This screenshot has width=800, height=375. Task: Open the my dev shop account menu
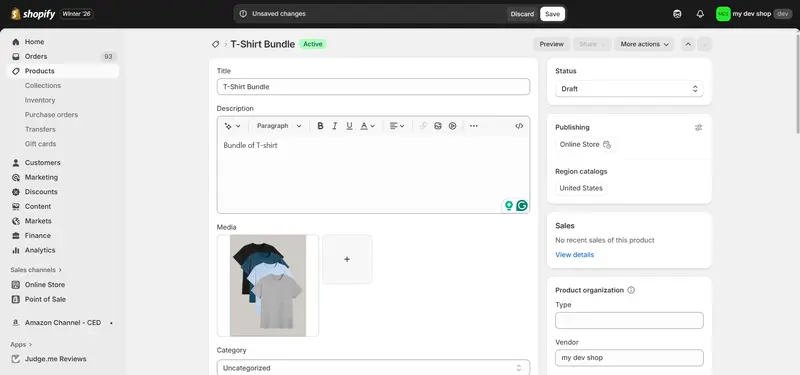pyautogui.click(x=754, y=14)
